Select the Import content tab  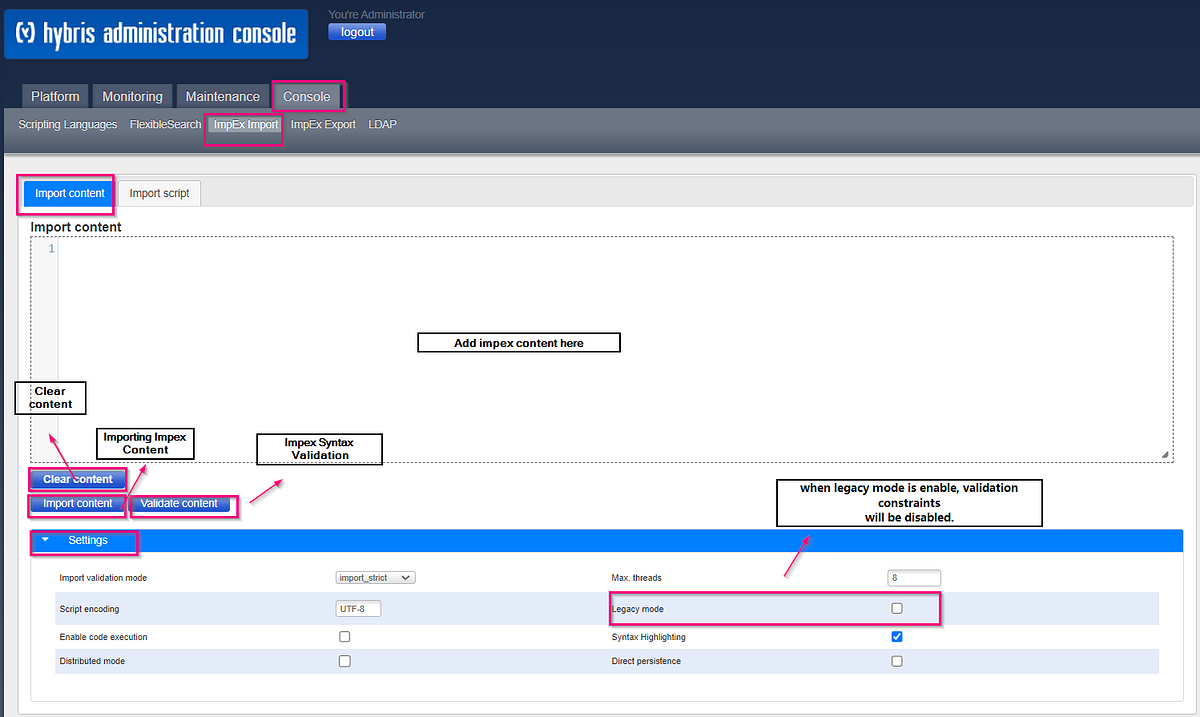click(x=68, y=192)
